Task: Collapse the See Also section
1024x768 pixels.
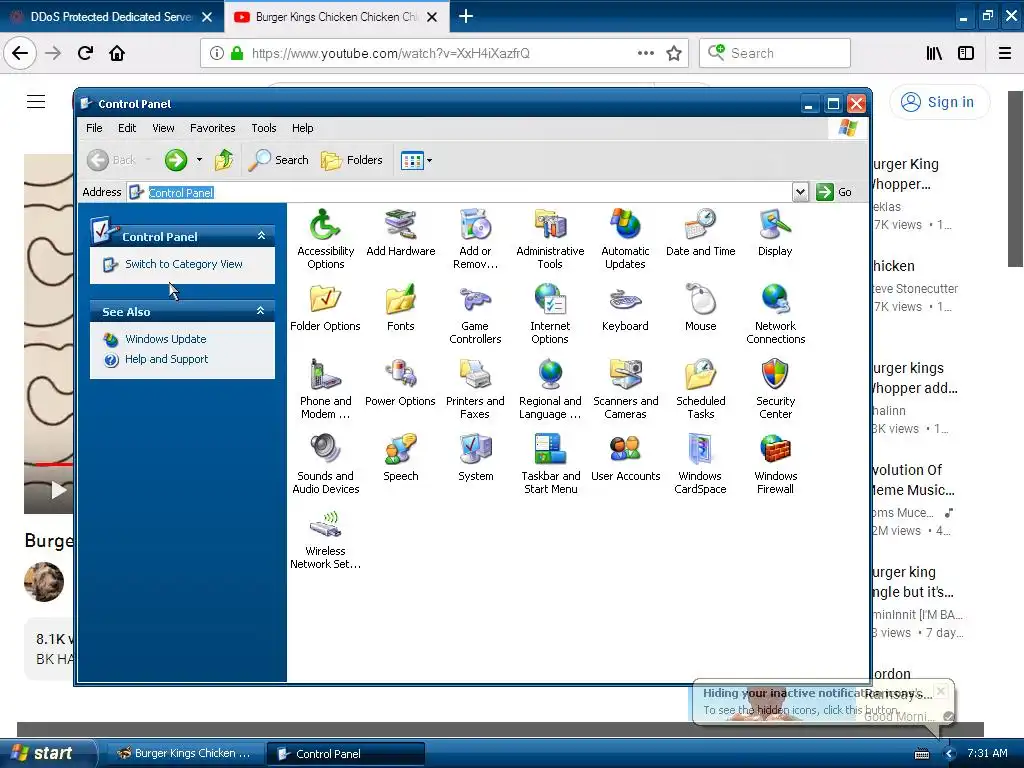Action: 261,311
